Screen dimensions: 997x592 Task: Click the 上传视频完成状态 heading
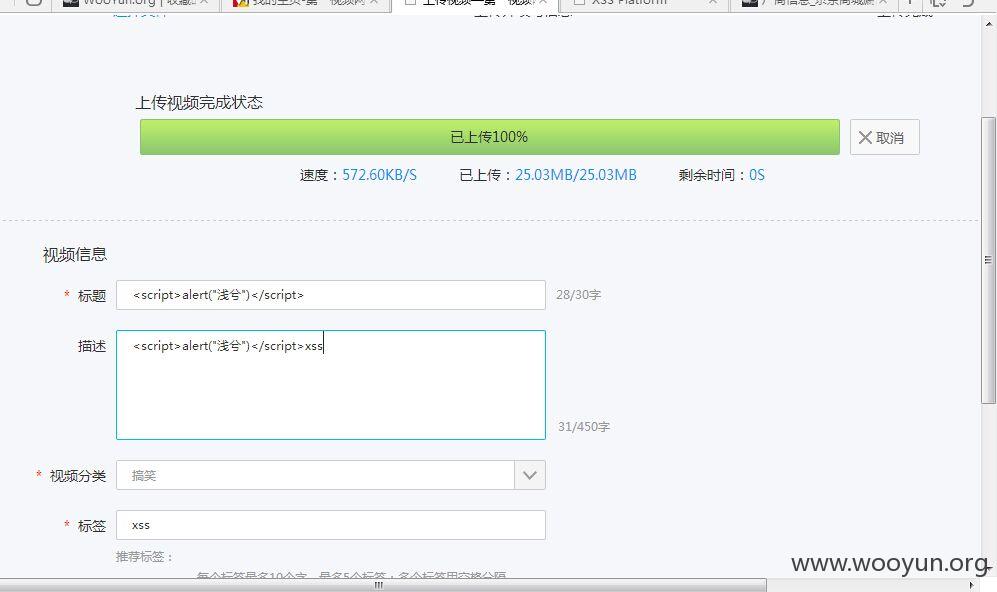(x=199, y=103)
